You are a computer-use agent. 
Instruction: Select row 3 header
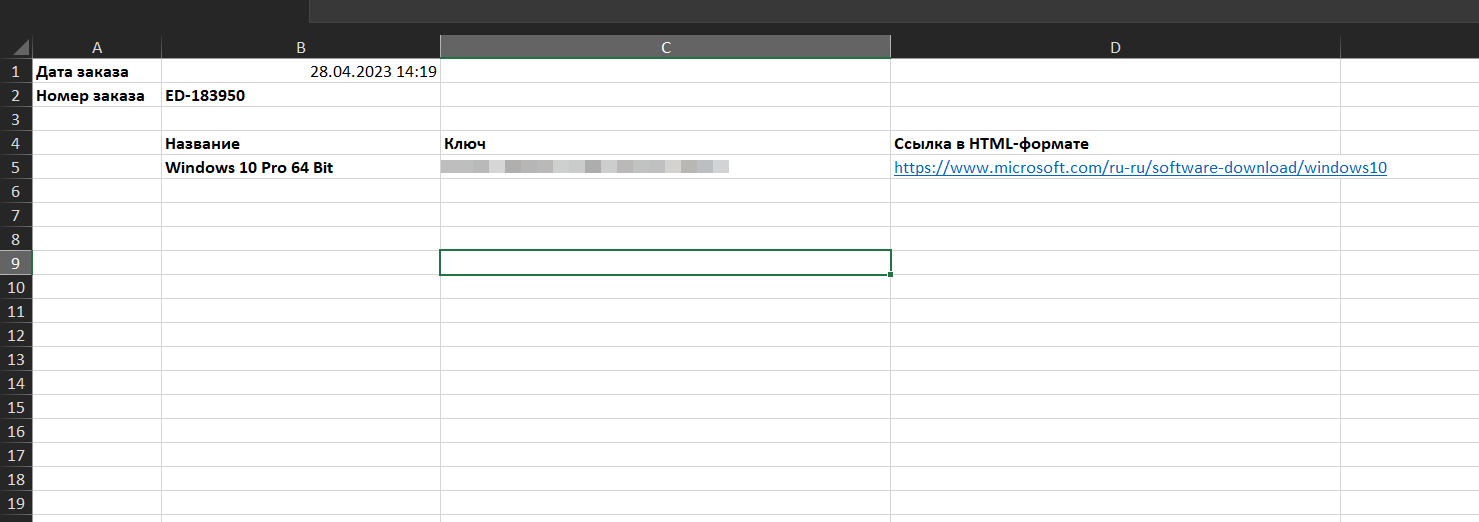pos(16,120)
